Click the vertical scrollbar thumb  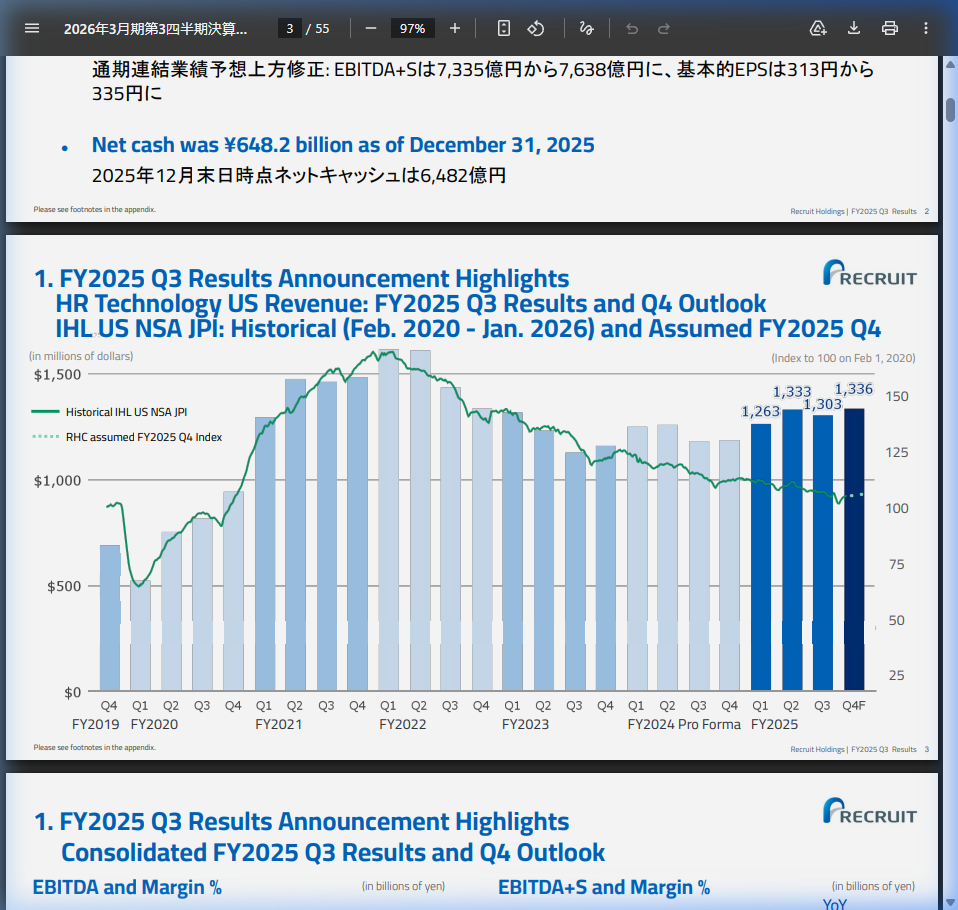click(951, 109)
